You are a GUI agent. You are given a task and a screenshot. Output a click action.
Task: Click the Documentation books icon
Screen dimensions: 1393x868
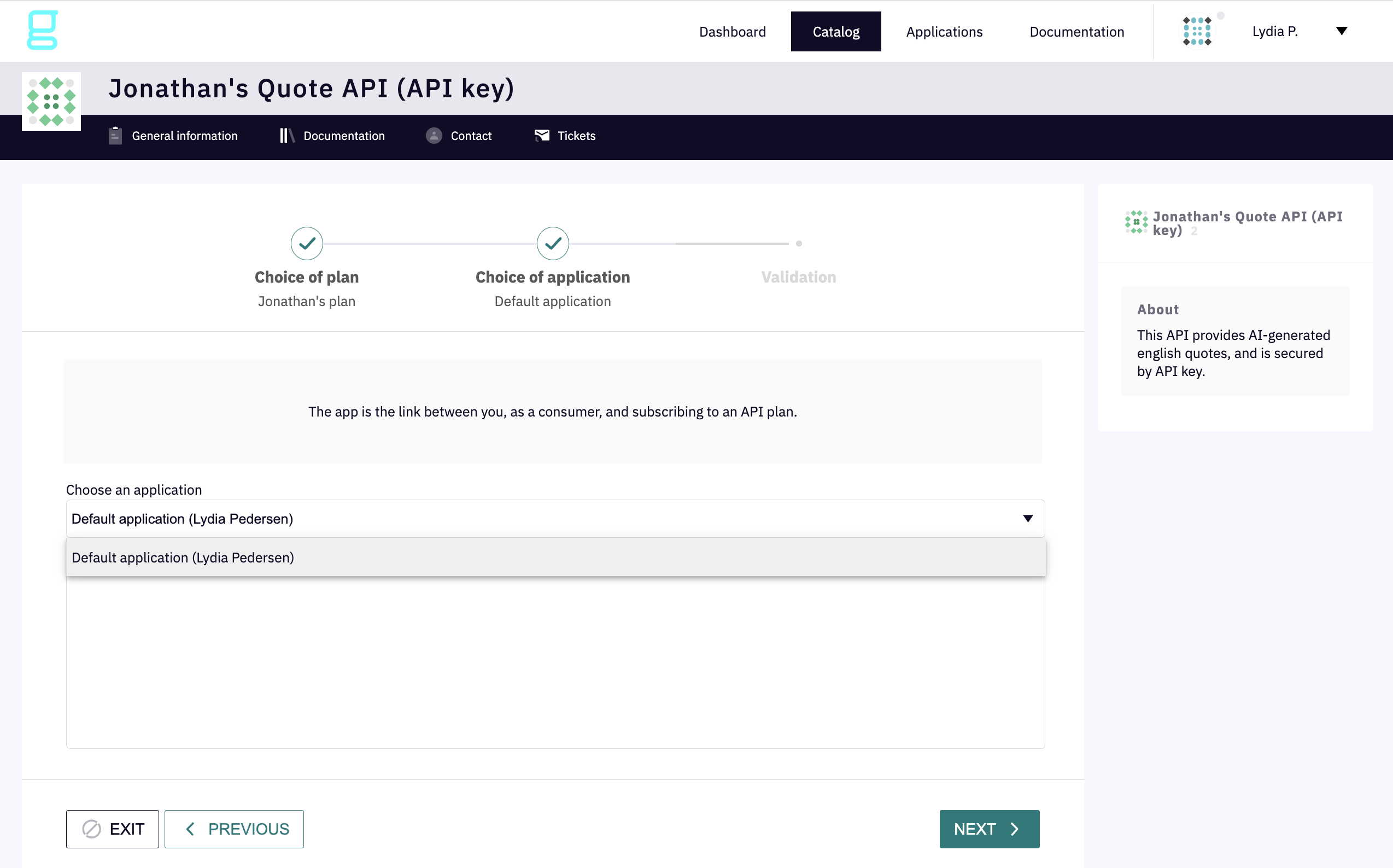click(286, 136)
